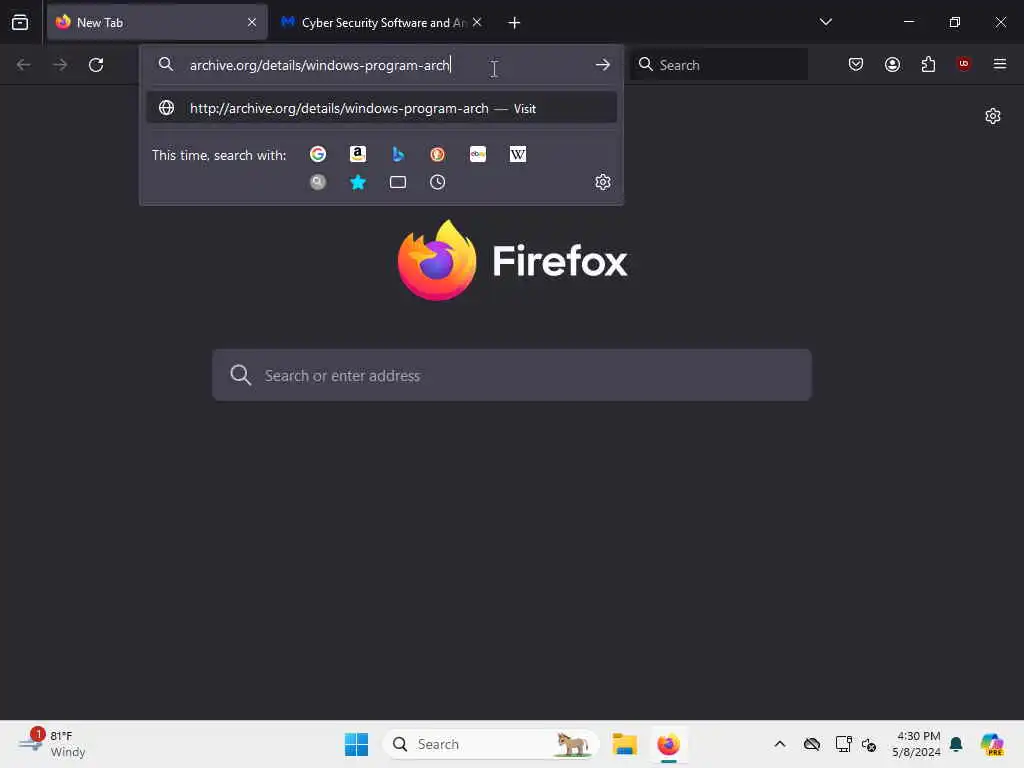
Task: Open a new tab with plus button
Action: pyautogui.click(x=515, y=23)
